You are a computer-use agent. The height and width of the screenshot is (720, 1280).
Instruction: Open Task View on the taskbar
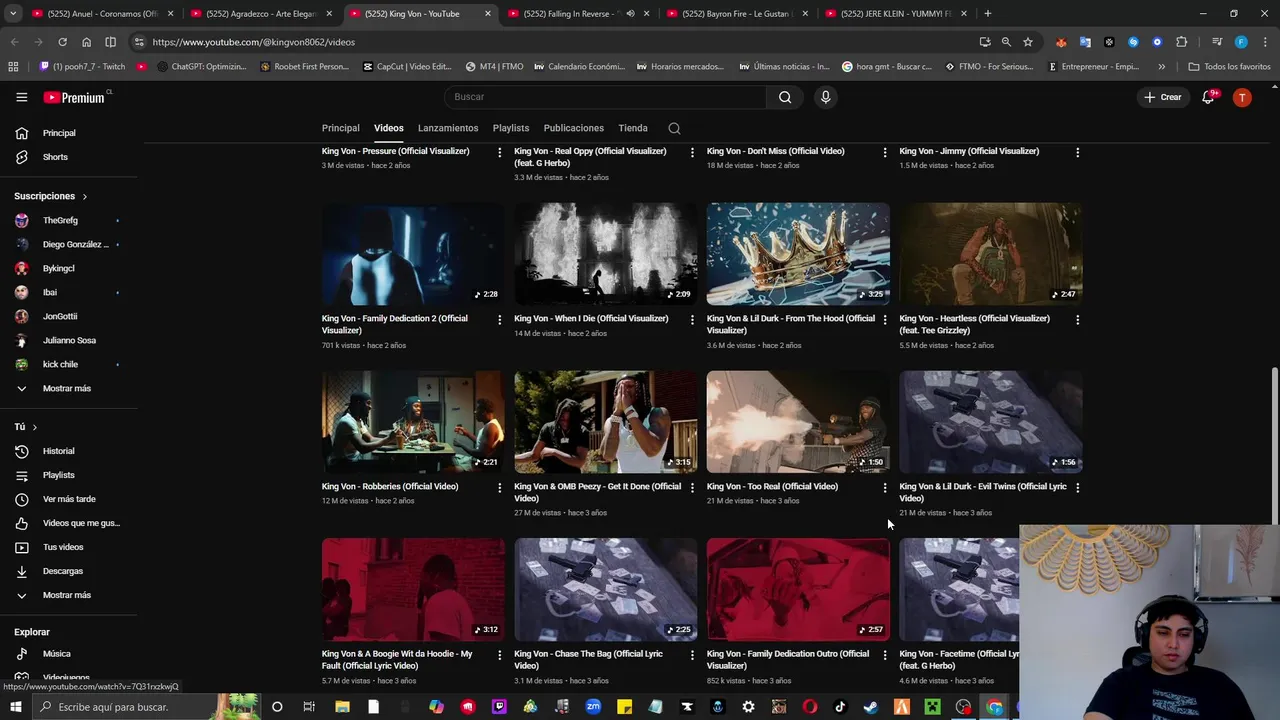click(309, 707)
